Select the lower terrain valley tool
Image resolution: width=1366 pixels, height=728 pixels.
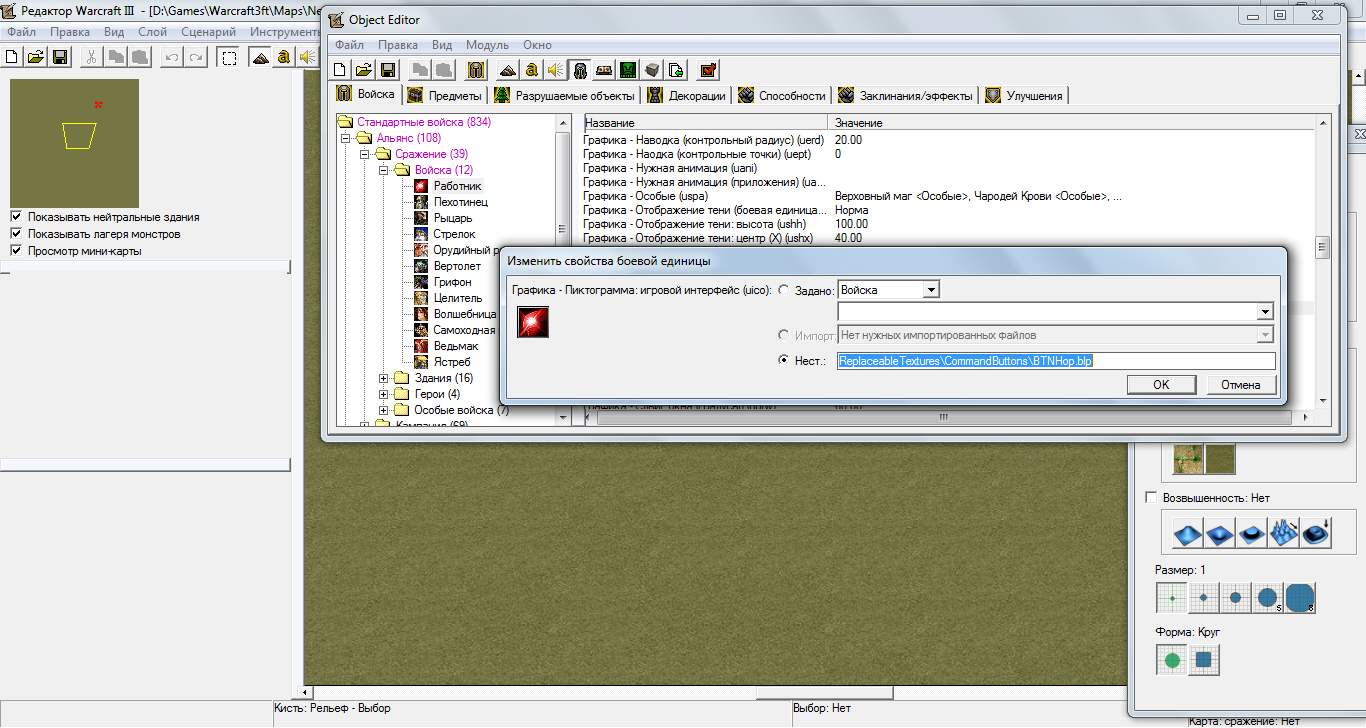coord(1219,533)
